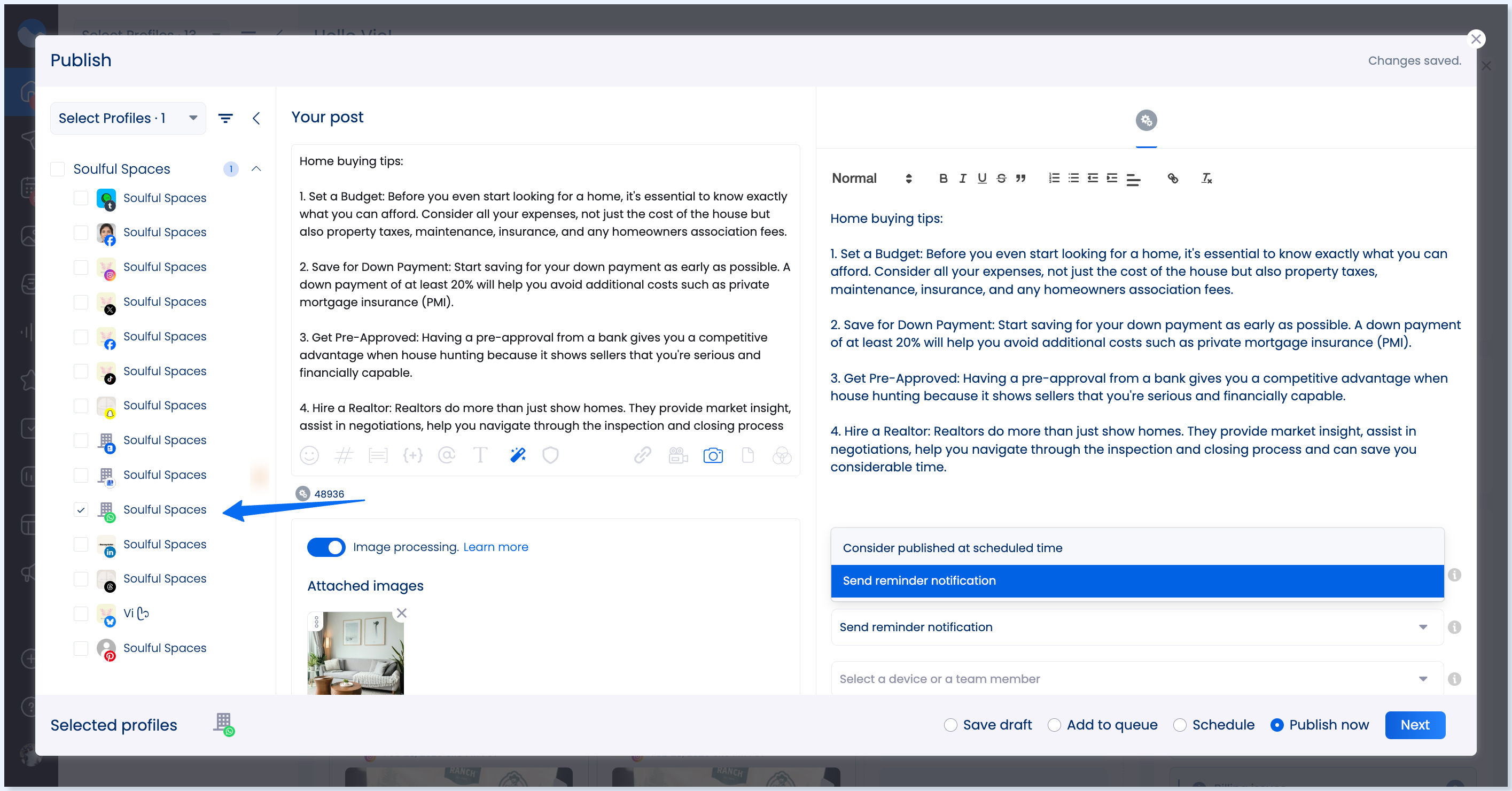Select the X (Twitter) Soulful Spaces profile

[81, 302]
